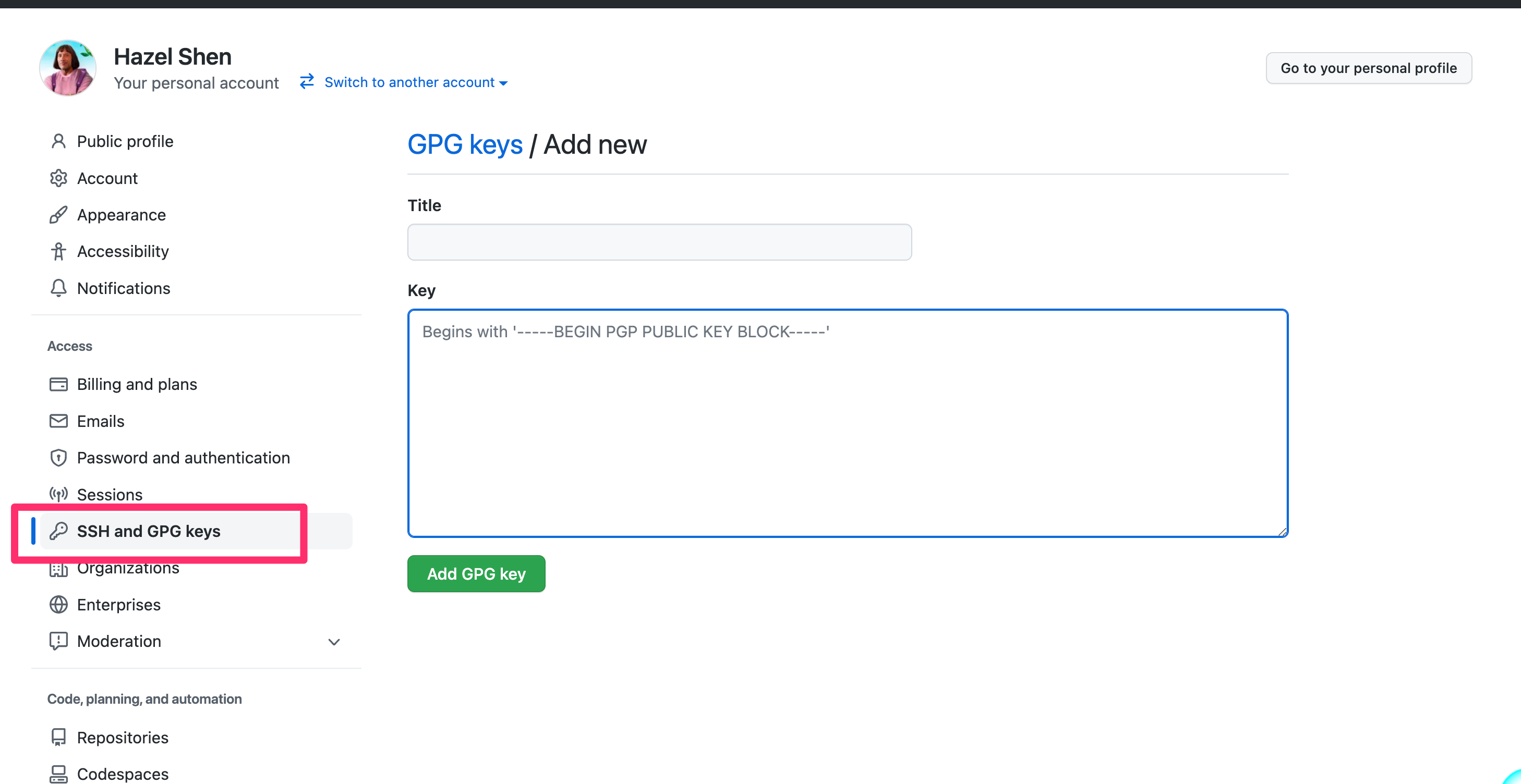Go to your personal profile
The height and width of the screenshot is (784, 1521).
tap(1369, 68)
